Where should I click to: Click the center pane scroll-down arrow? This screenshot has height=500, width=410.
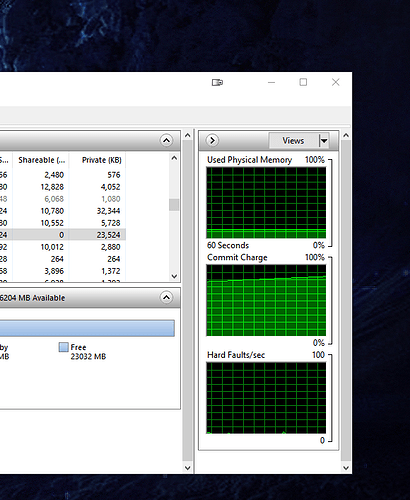point(188,468)
